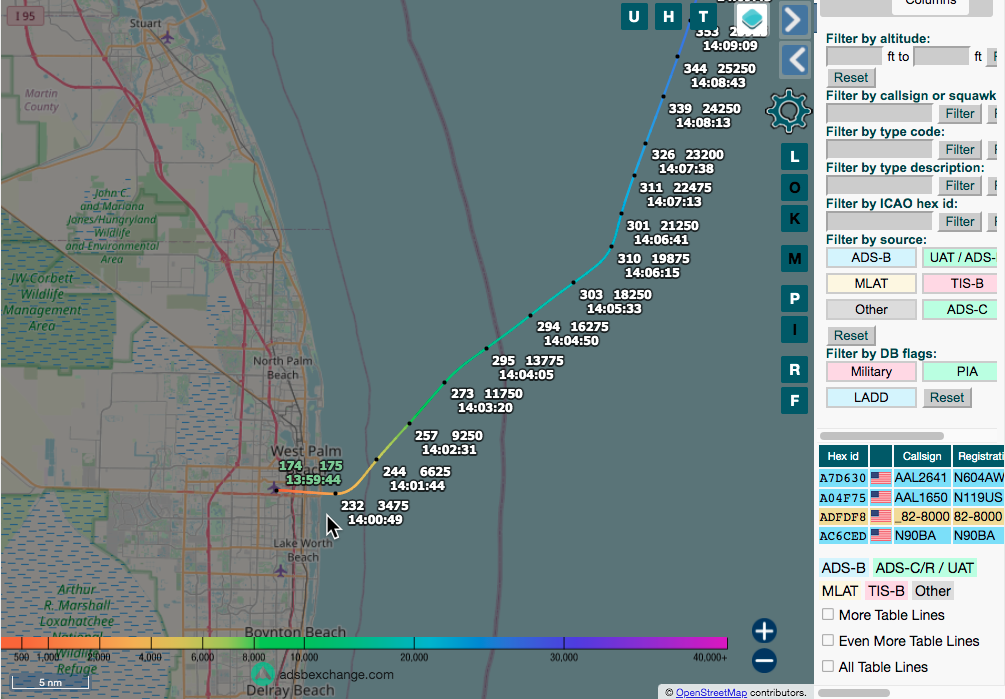Screen dimensions: 1005x699
Task: Focus the type description filter field
Action: pos(879,185)
